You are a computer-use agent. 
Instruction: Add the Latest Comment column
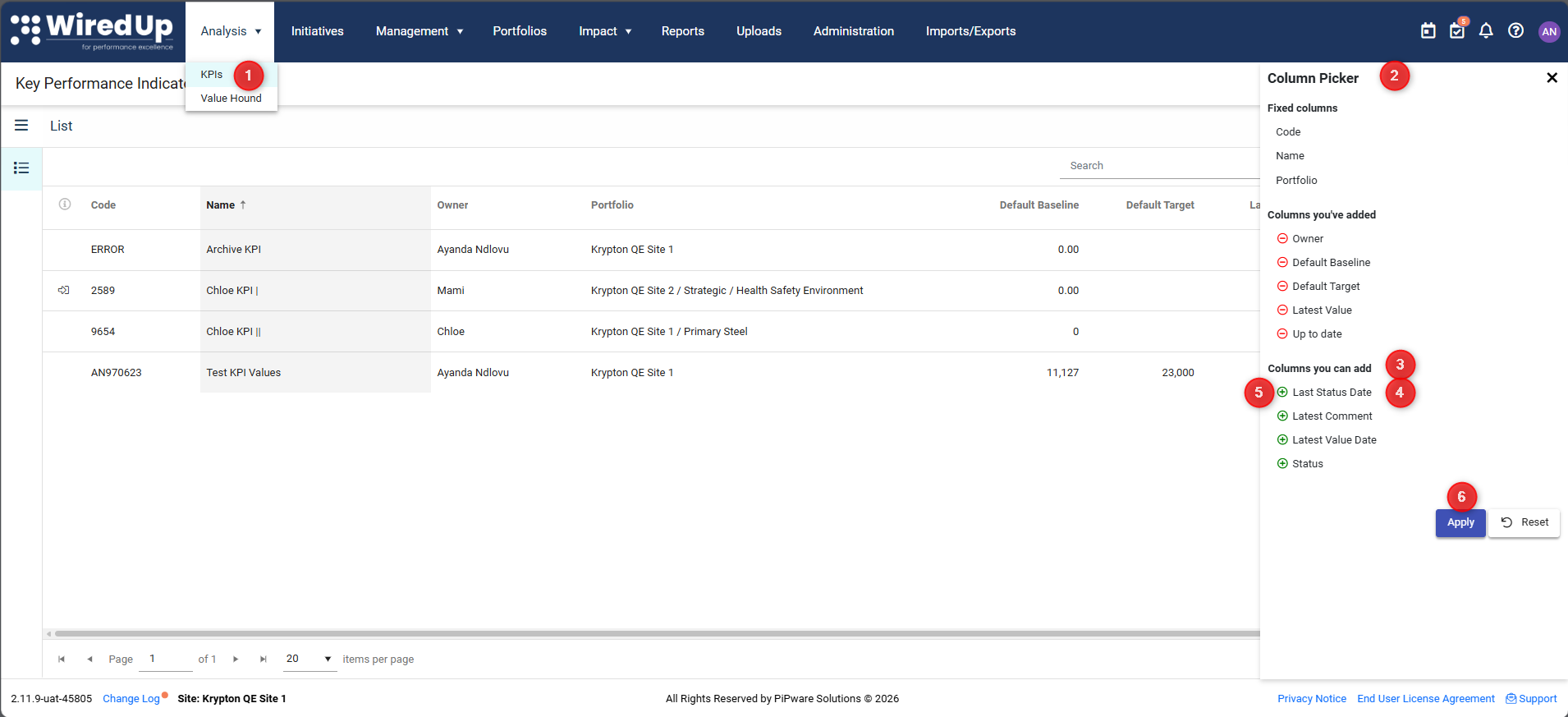click(x=1282, y=416)
